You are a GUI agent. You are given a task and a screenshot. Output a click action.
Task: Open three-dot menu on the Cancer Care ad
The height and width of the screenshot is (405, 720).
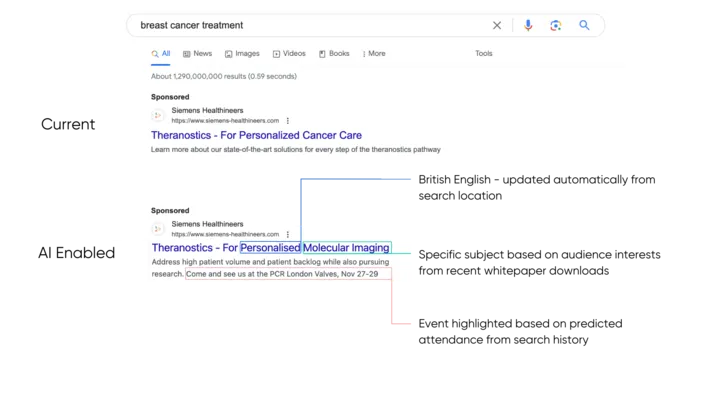click(288, 121)
